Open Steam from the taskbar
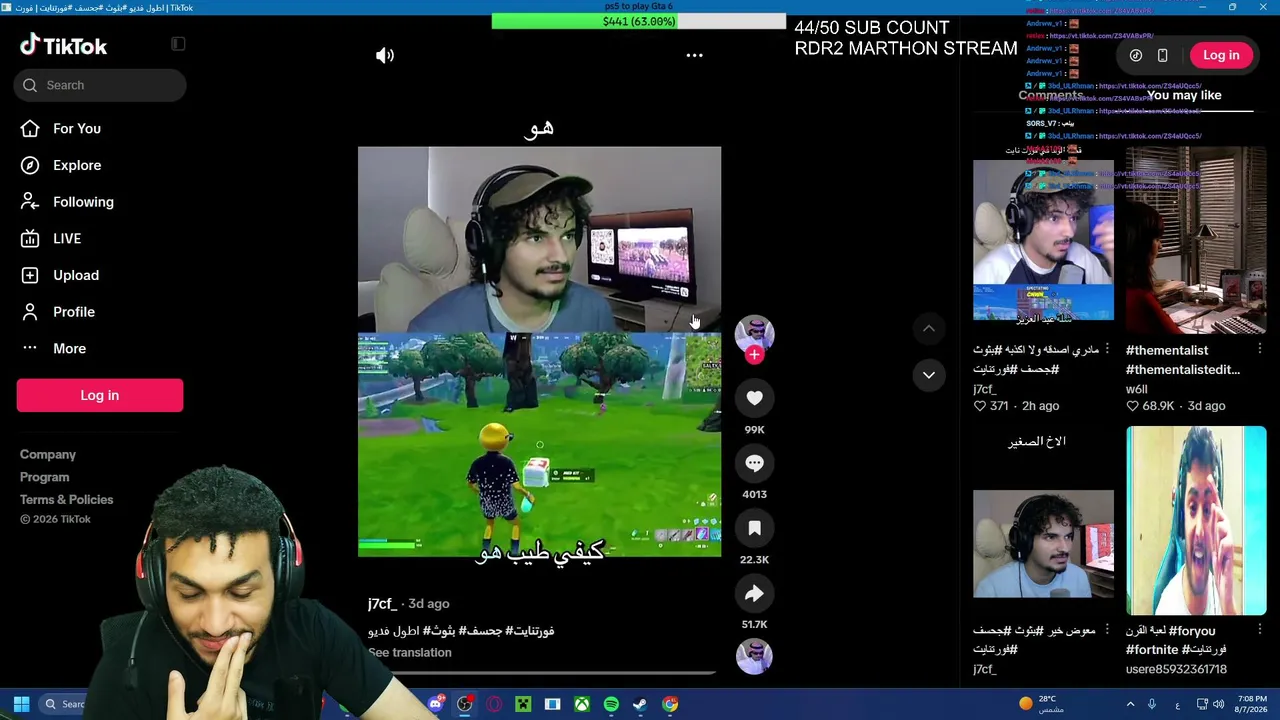The width and height of the screenshot is (1280, 720). click(x=640, y=704)
